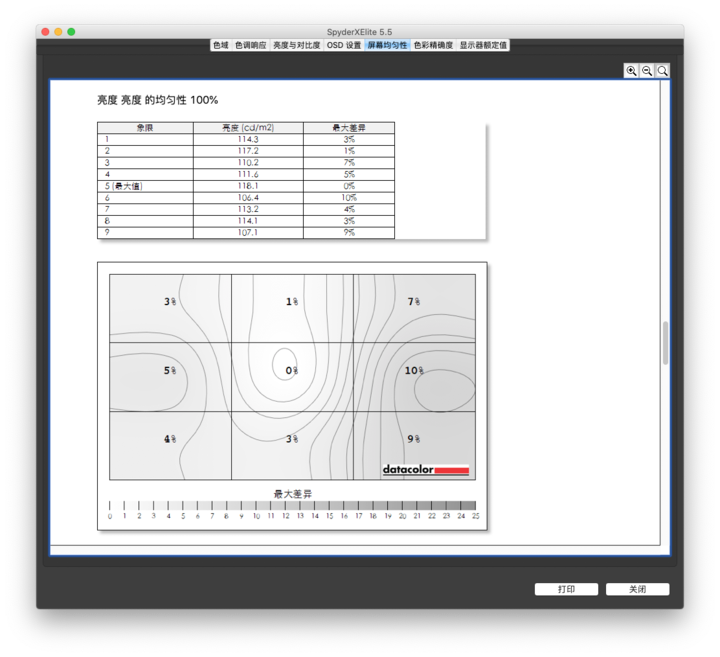Click the SpyderXElite 5.5 window title
Image resolution: width=720 pixels, height=657 pixels.
pyautogui.click(x=360, y=32)
